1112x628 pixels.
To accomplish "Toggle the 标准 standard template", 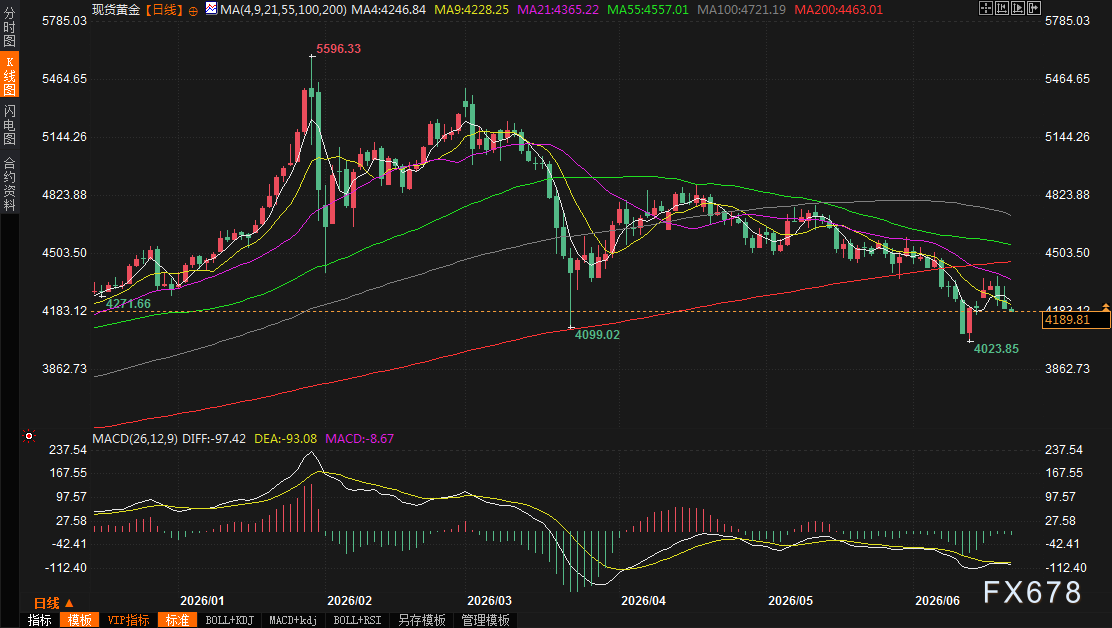I will click(x=177, y=620).
